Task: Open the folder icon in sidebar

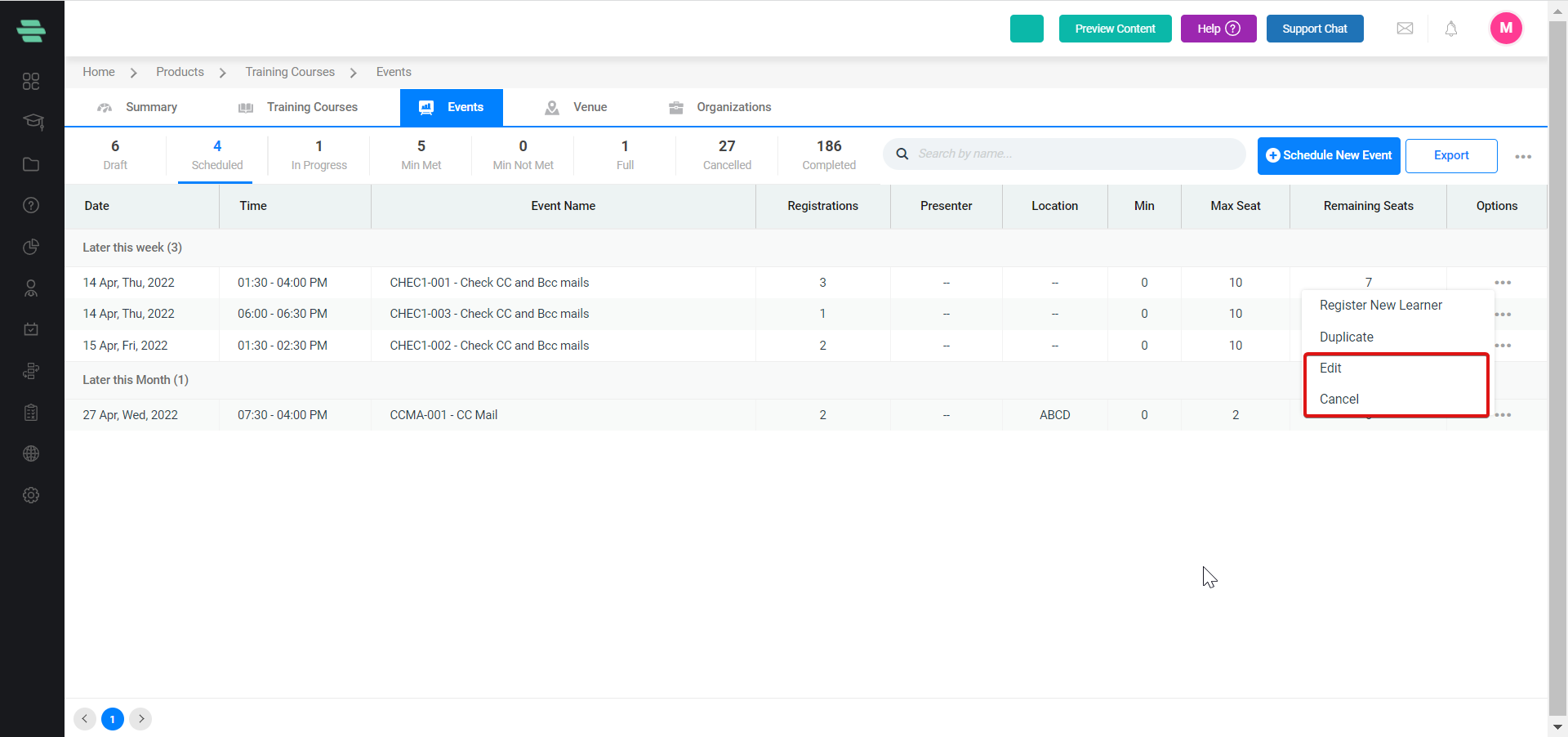Action: (x=31, y=164)
